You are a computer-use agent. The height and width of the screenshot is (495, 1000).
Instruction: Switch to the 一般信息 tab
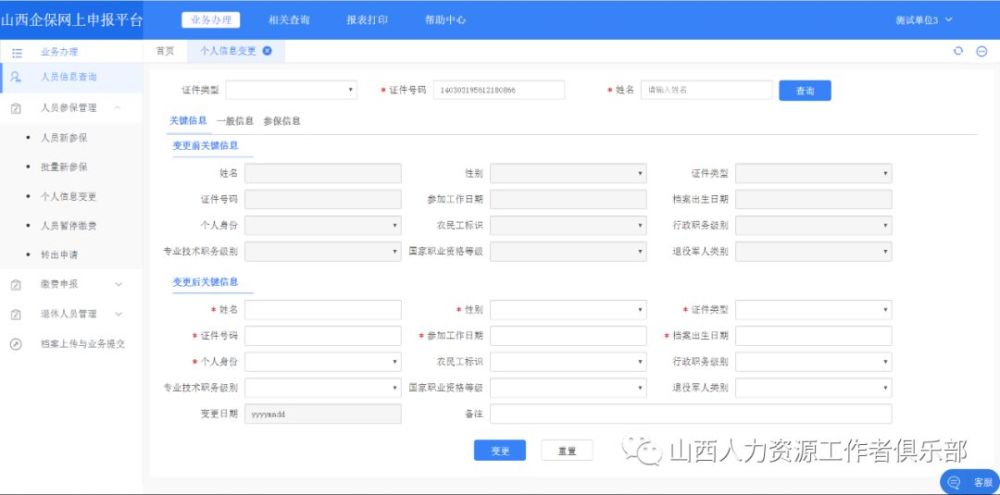234,121
